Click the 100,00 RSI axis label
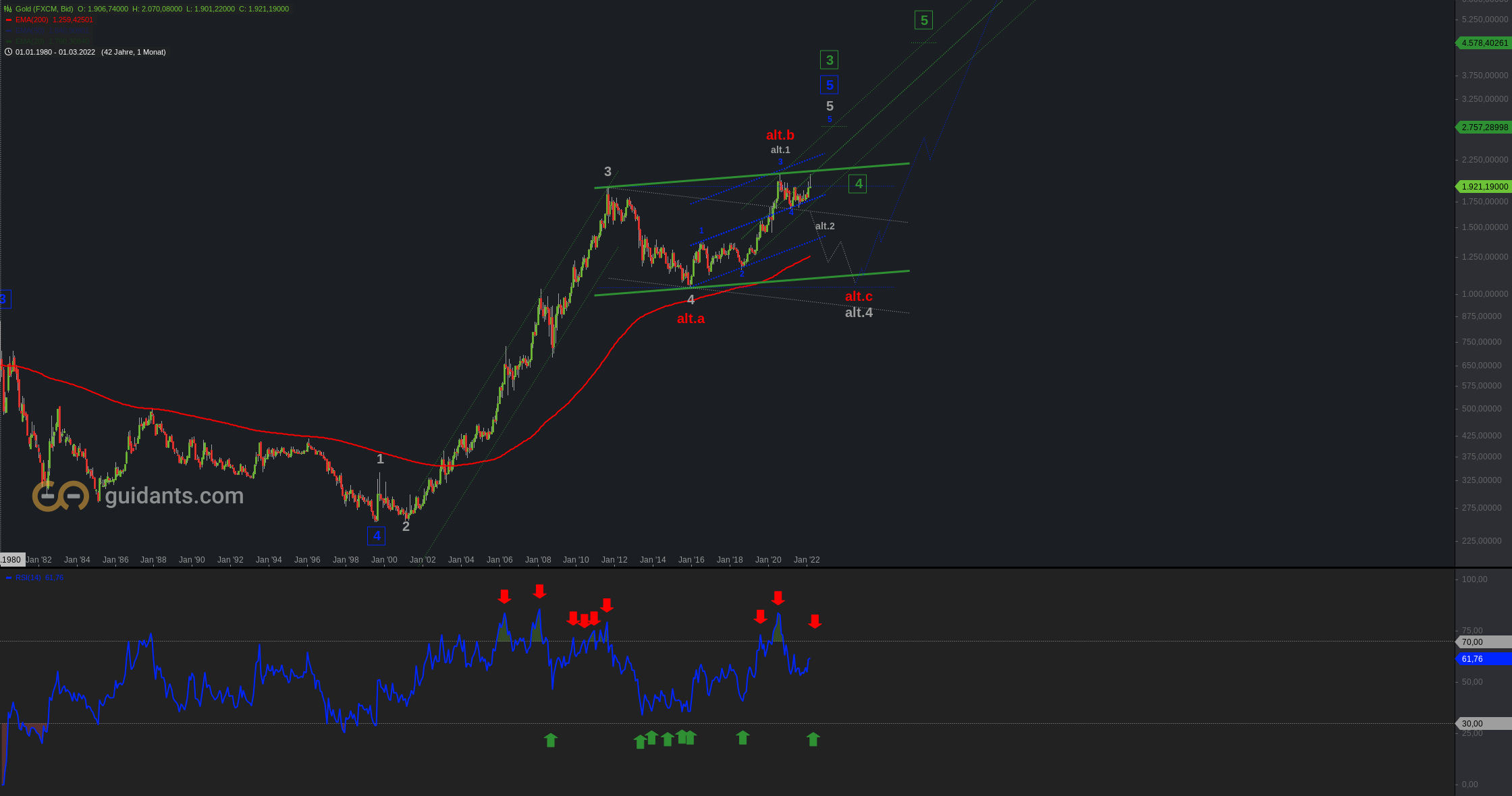 click(1475, 579)
